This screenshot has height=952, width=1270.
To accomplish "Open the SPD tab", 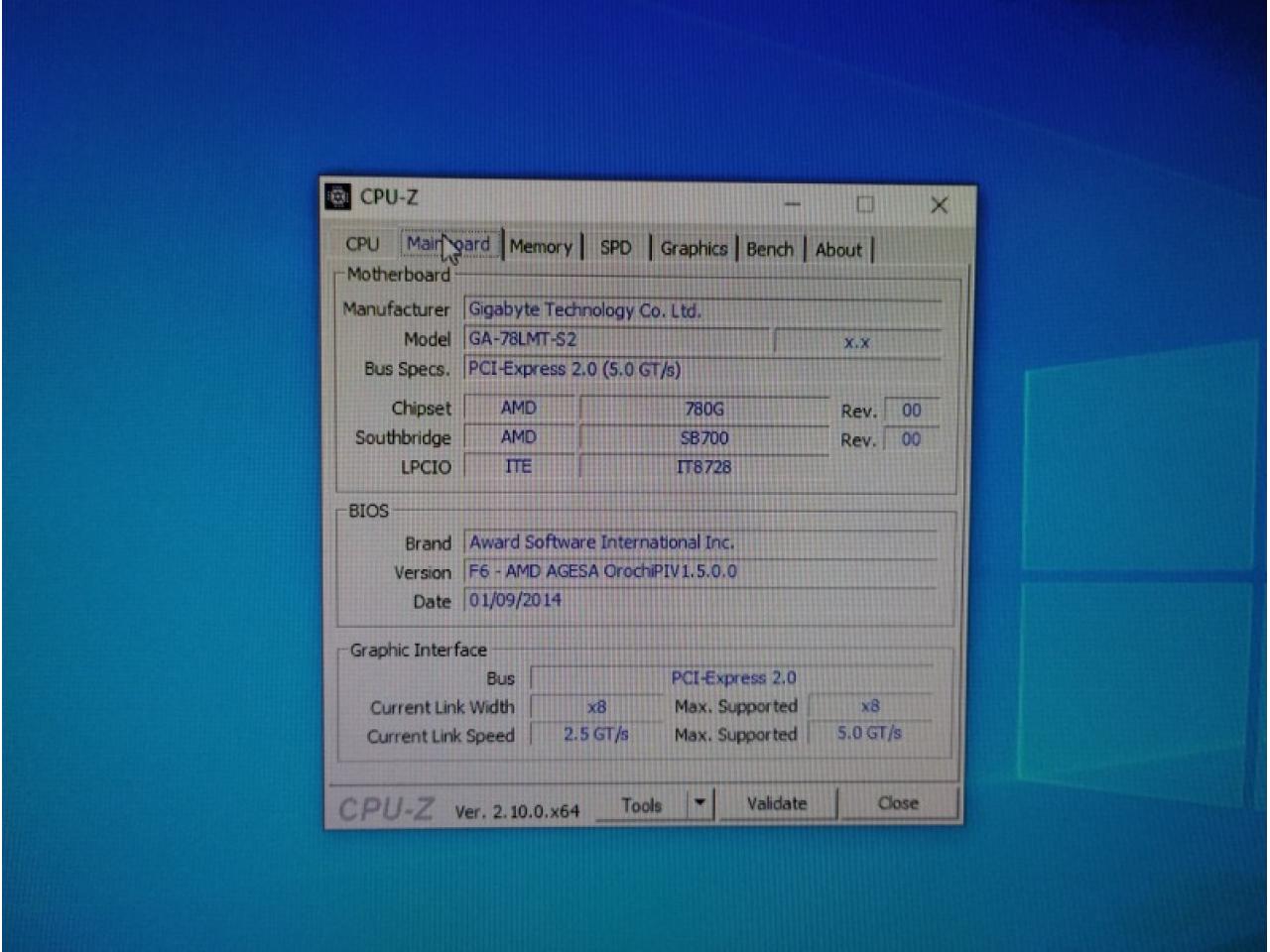I will click(x=615, y=248).
